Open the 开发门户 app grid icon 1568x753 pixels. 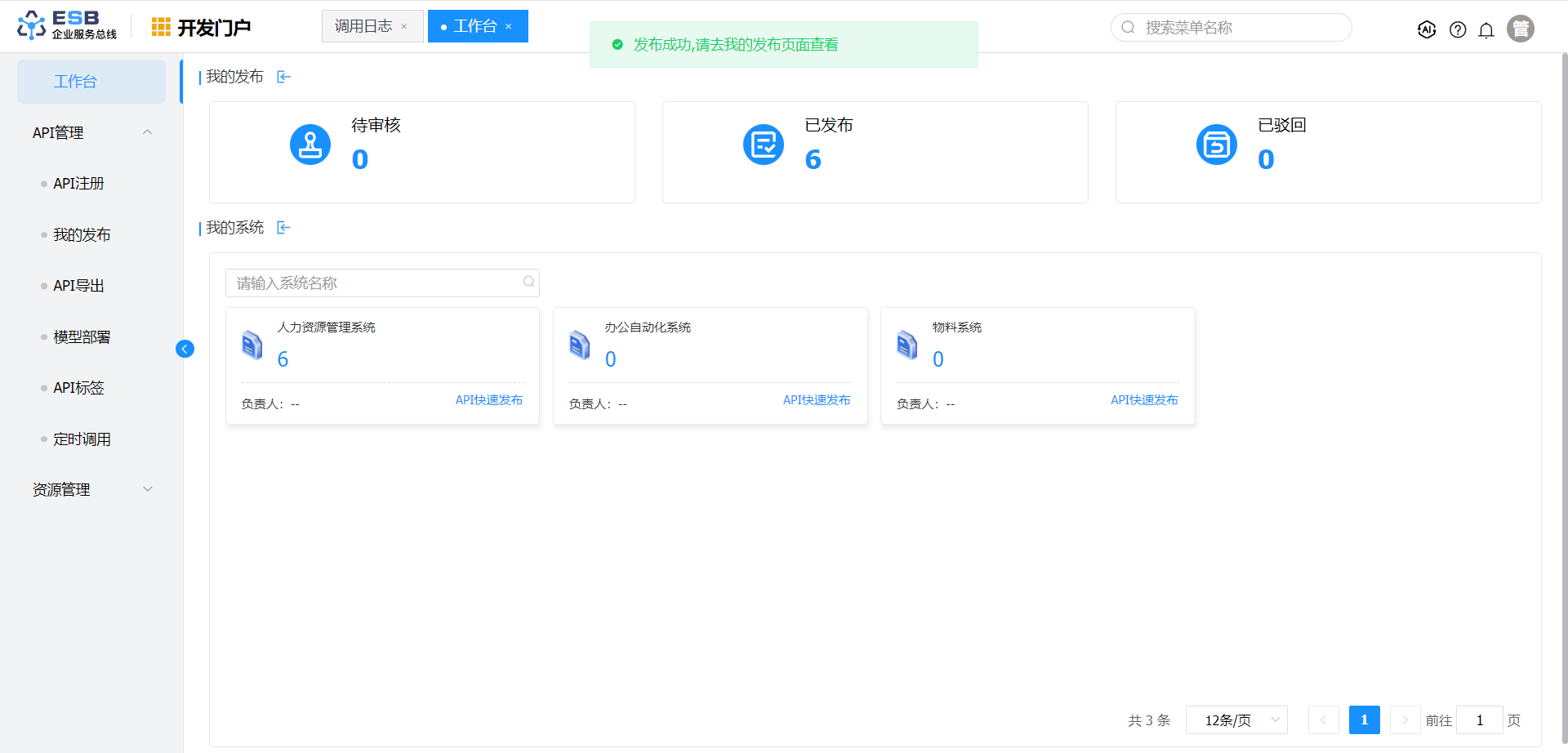click(x=161, y=27)
